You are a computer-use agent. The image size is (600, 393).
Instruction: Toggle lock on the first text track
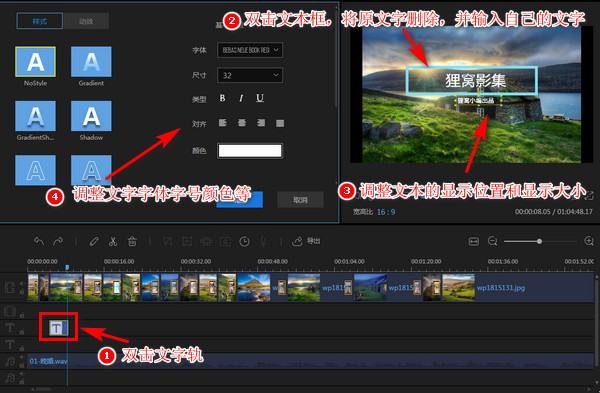coord(22,332)
